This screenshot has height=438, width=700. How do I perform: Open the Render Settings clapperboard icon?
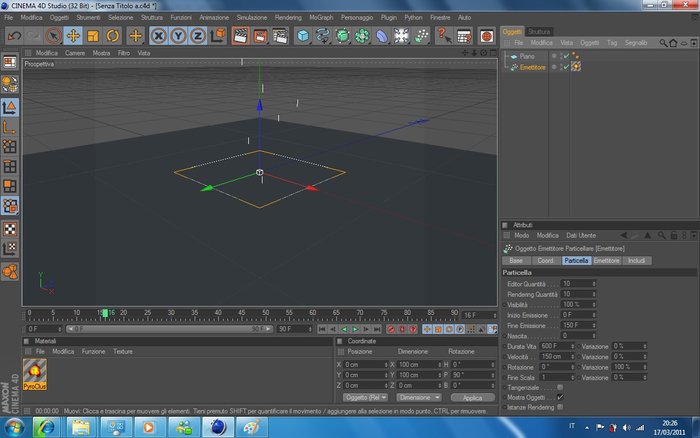(x=280, y=36)
